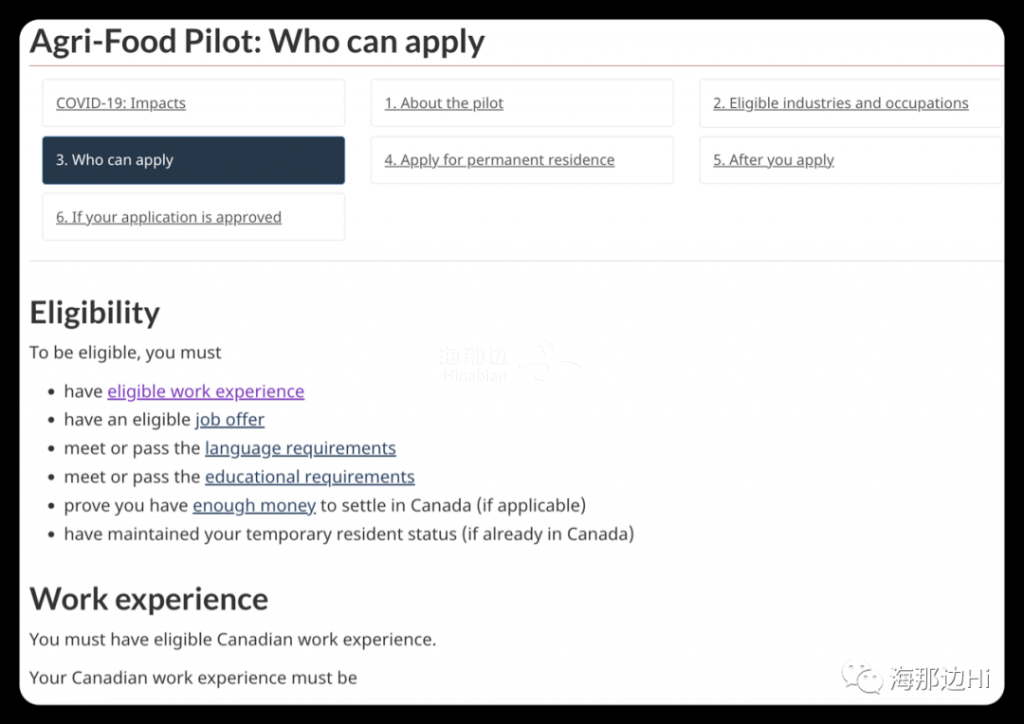Viewport: 1024px width, 724px height.
Task: Open the language requirements link
Action: pos(300,449)
